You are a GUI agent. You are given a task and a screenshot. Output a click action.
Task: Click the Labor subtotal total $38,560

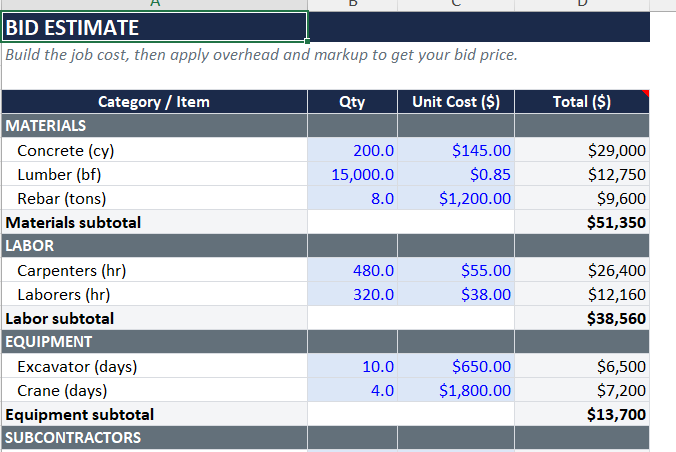(x=582, y=318)
